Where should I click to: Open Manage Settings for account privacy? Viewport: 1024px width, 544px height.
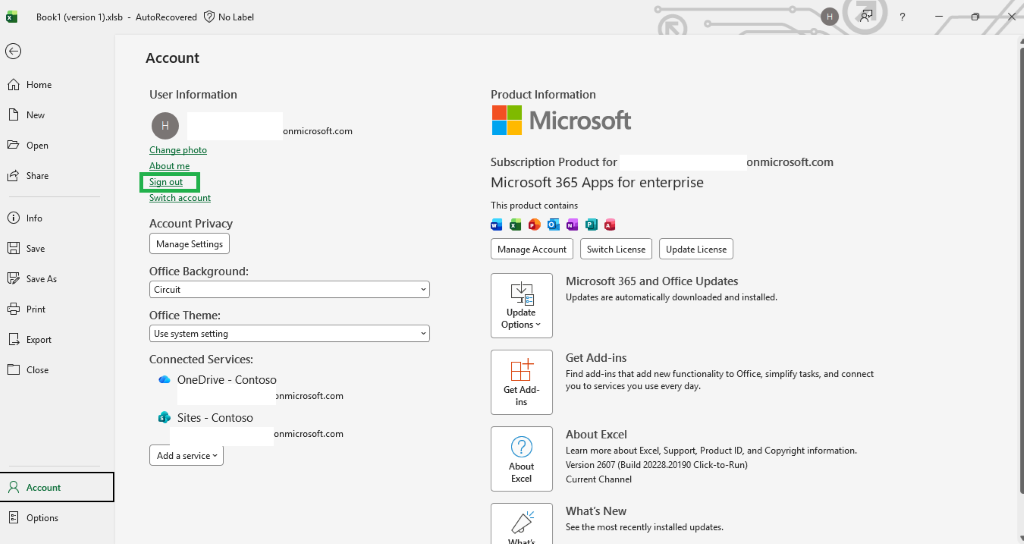tap(189, 244)
